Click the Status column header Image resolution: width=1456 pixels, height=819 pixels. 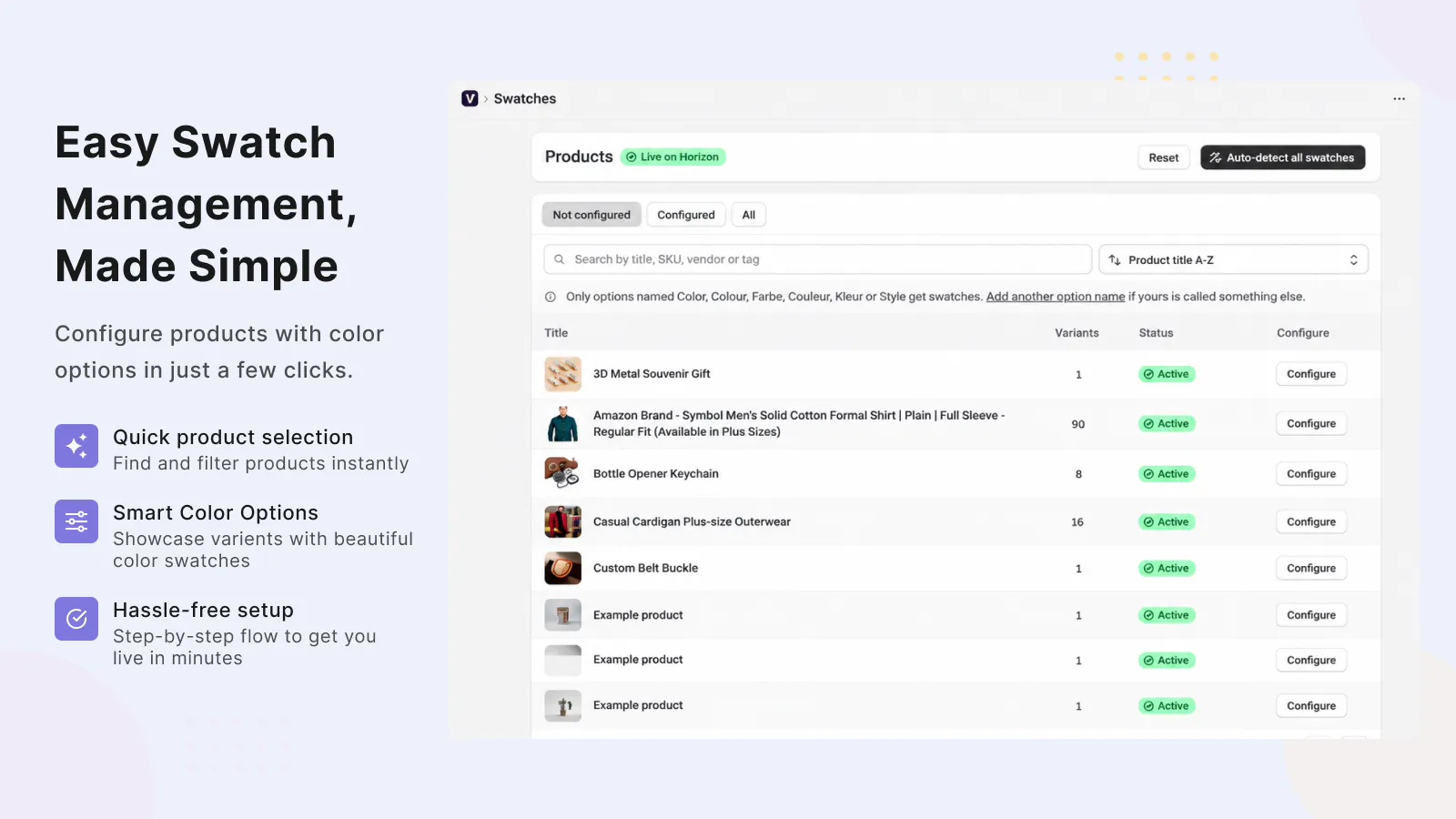point(1156,333)
